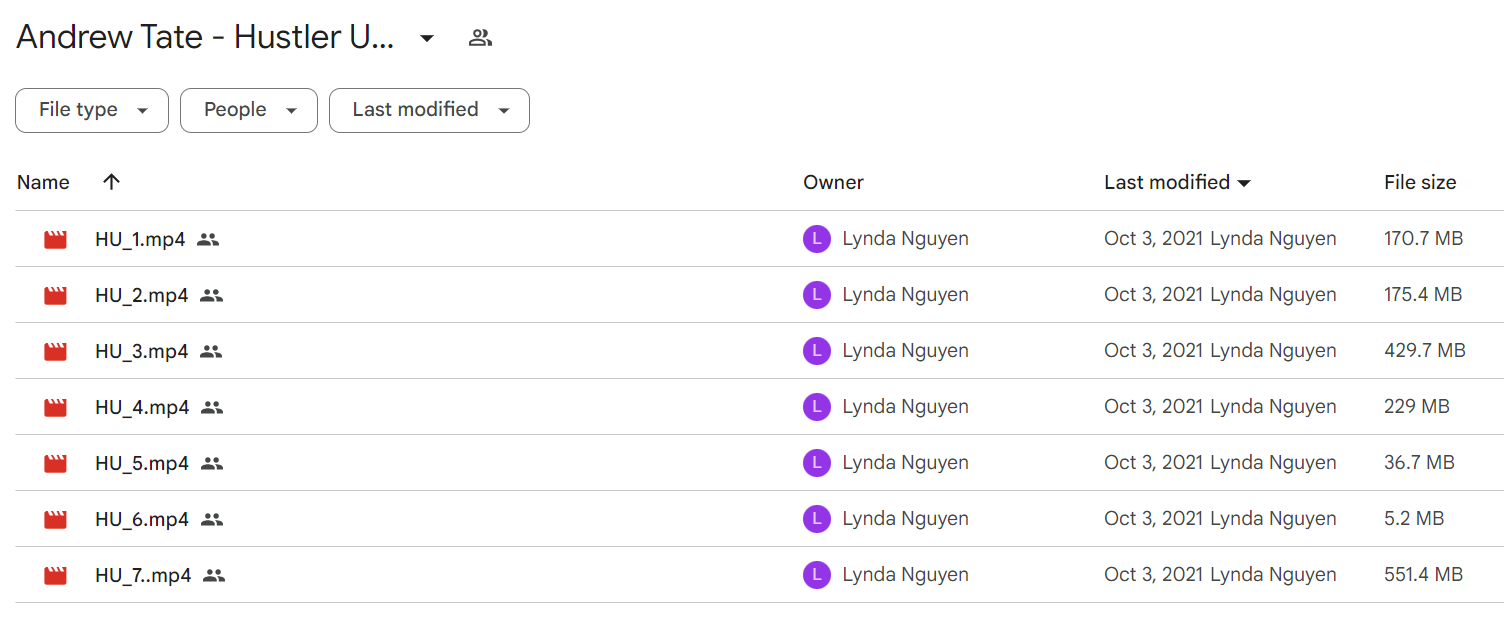Click the owner avatar in the HU_3.mp4 row
Image resolution: width=1504 pixels, height=632 pixels.
coord(817,351)
